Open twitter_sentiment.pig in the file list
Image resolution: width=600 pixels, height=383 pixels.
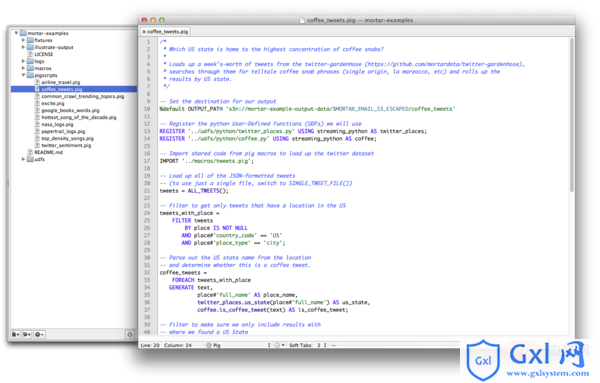(66, 145)
